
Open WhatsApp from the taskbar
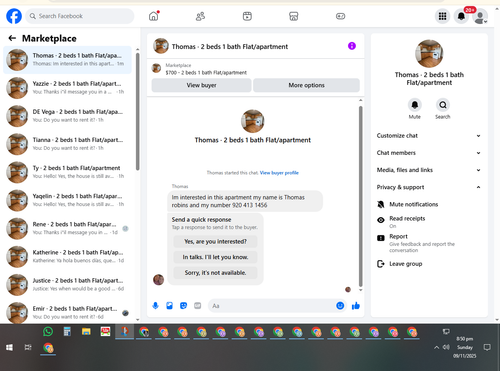click(48, 332)
